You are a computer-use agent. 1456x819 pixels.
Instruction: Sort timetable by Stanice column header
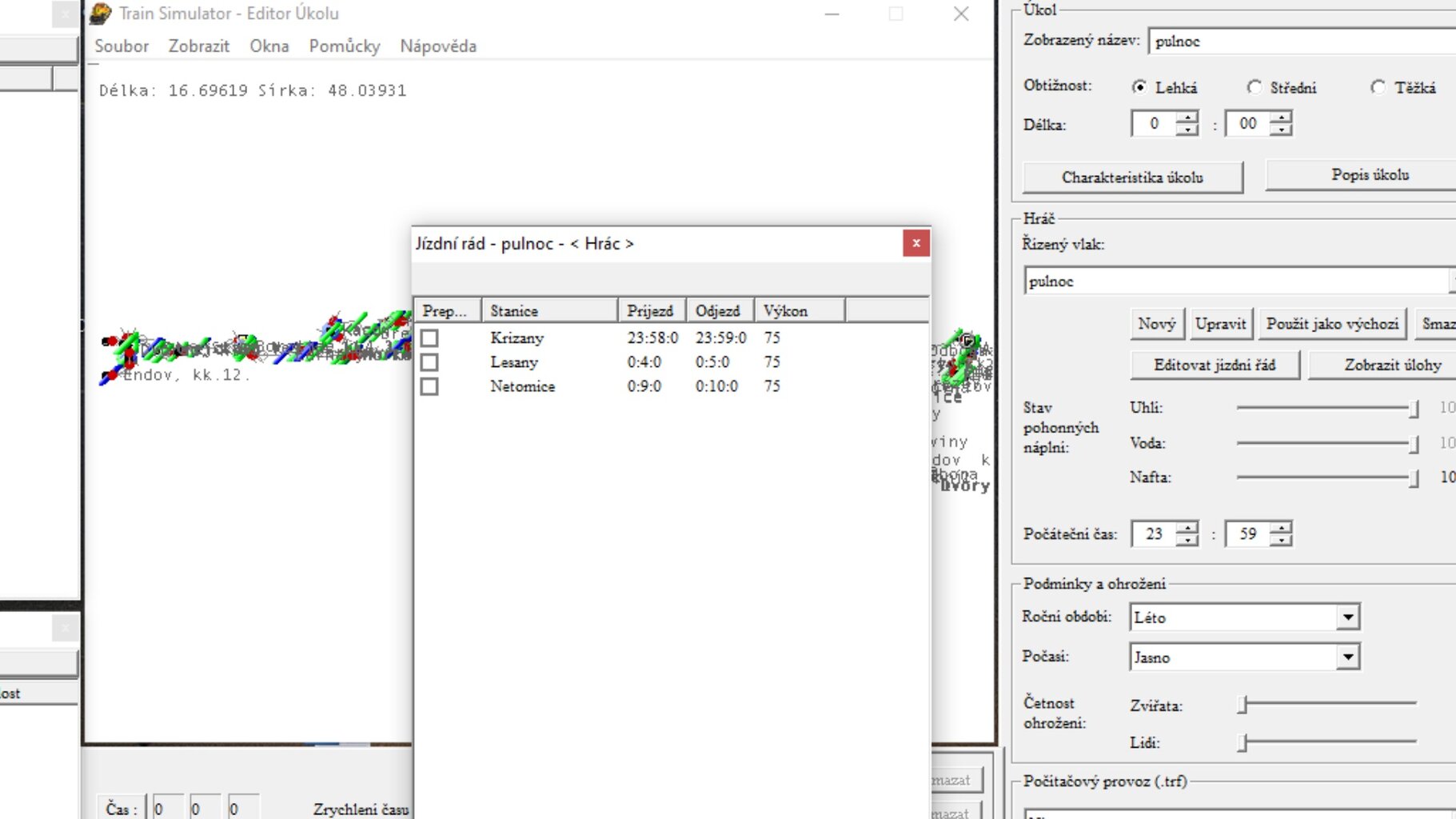coord(550,310)
